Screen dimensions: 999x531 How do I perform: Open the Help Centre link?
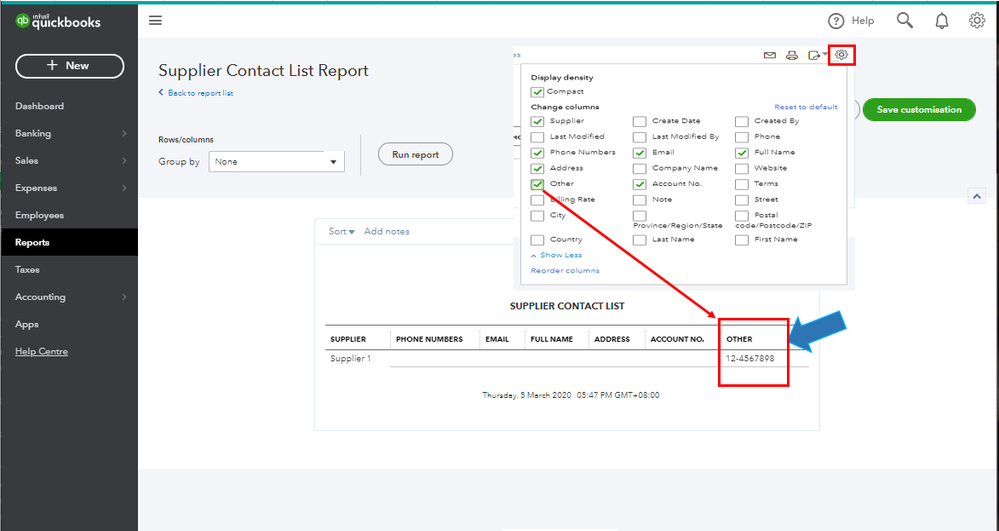[41, 351]
